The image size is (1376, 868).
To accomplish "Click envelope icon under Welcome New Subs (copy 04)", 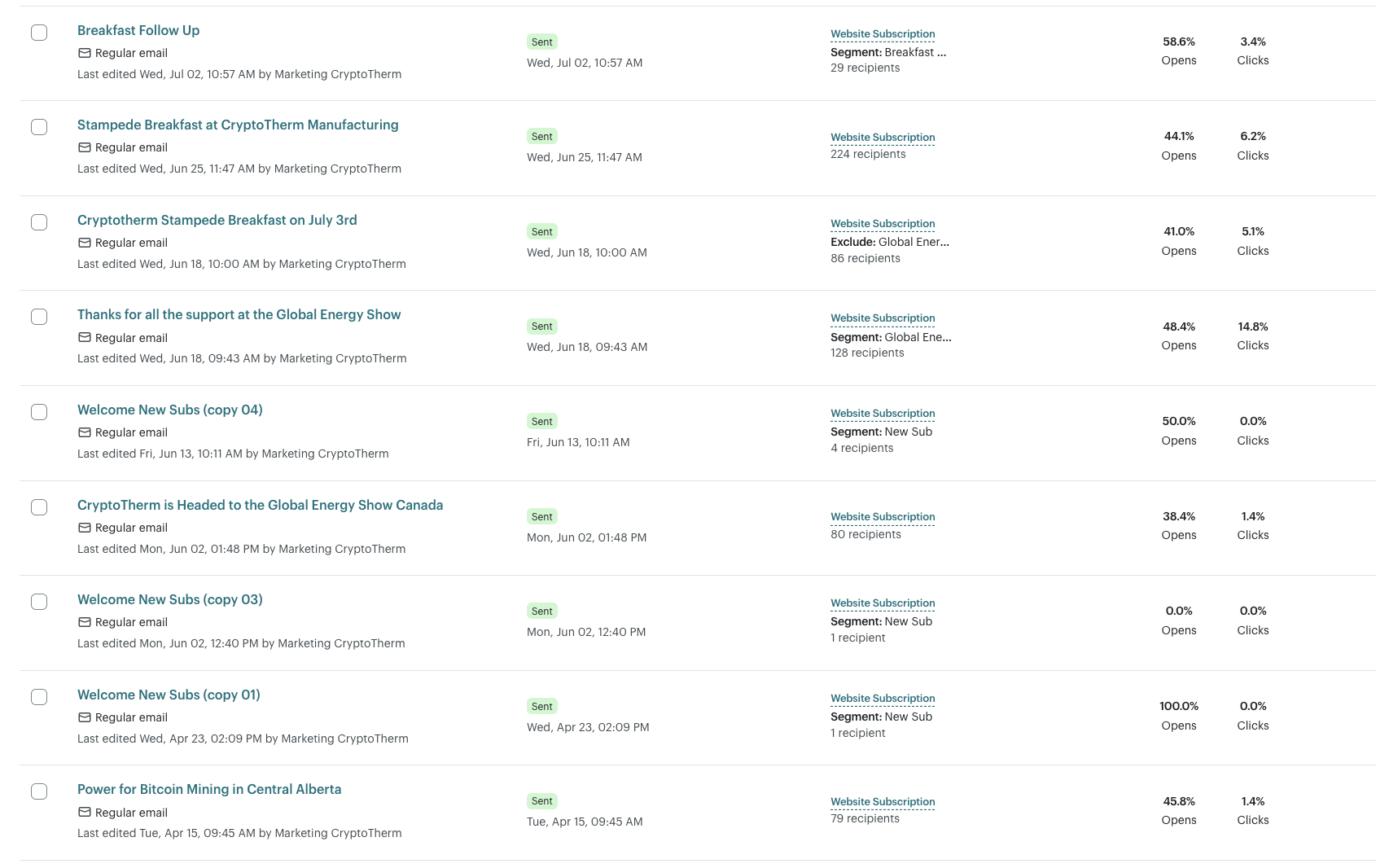I will click(84, 432).
